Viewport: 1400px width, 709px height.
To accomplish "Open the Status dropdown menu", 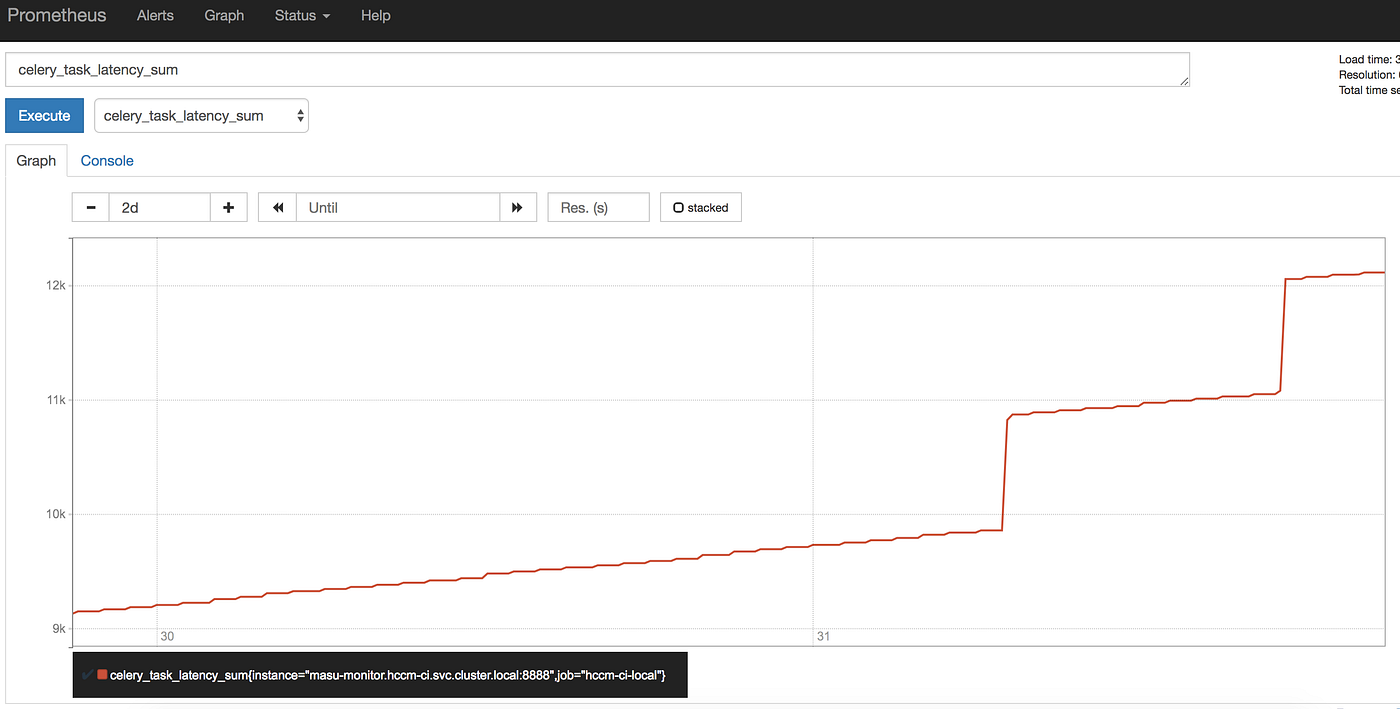I will click(x=302, y=15).
